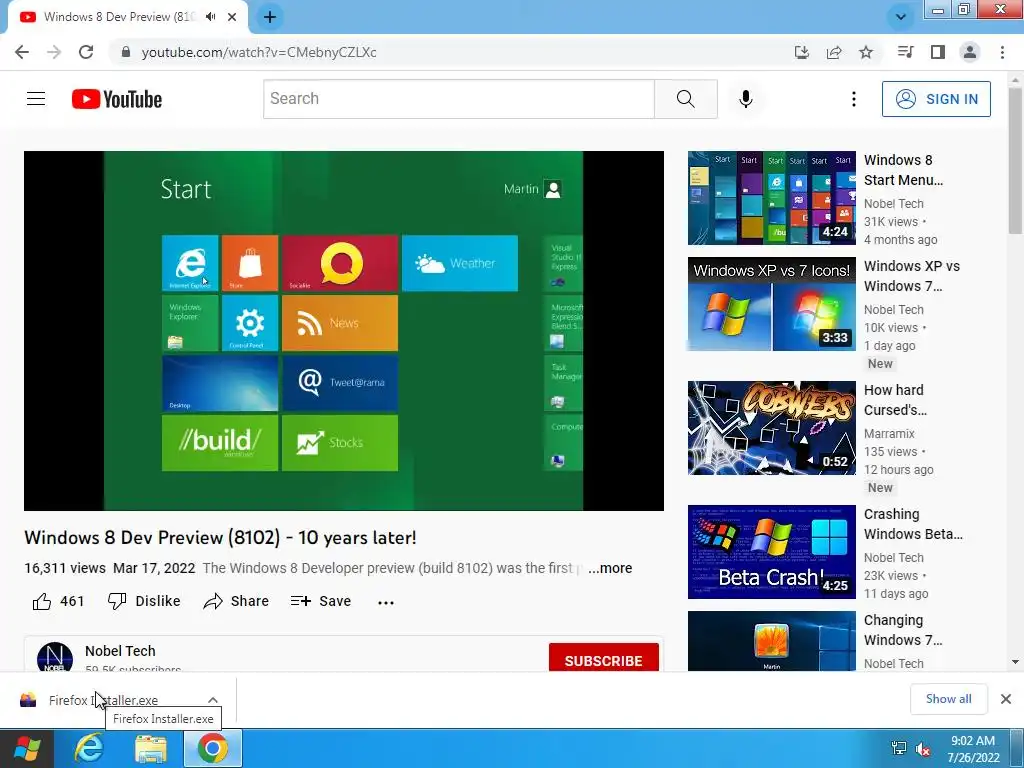The image size is (1024, 768).
Task: Click the video title text
Action: [220, 537]
